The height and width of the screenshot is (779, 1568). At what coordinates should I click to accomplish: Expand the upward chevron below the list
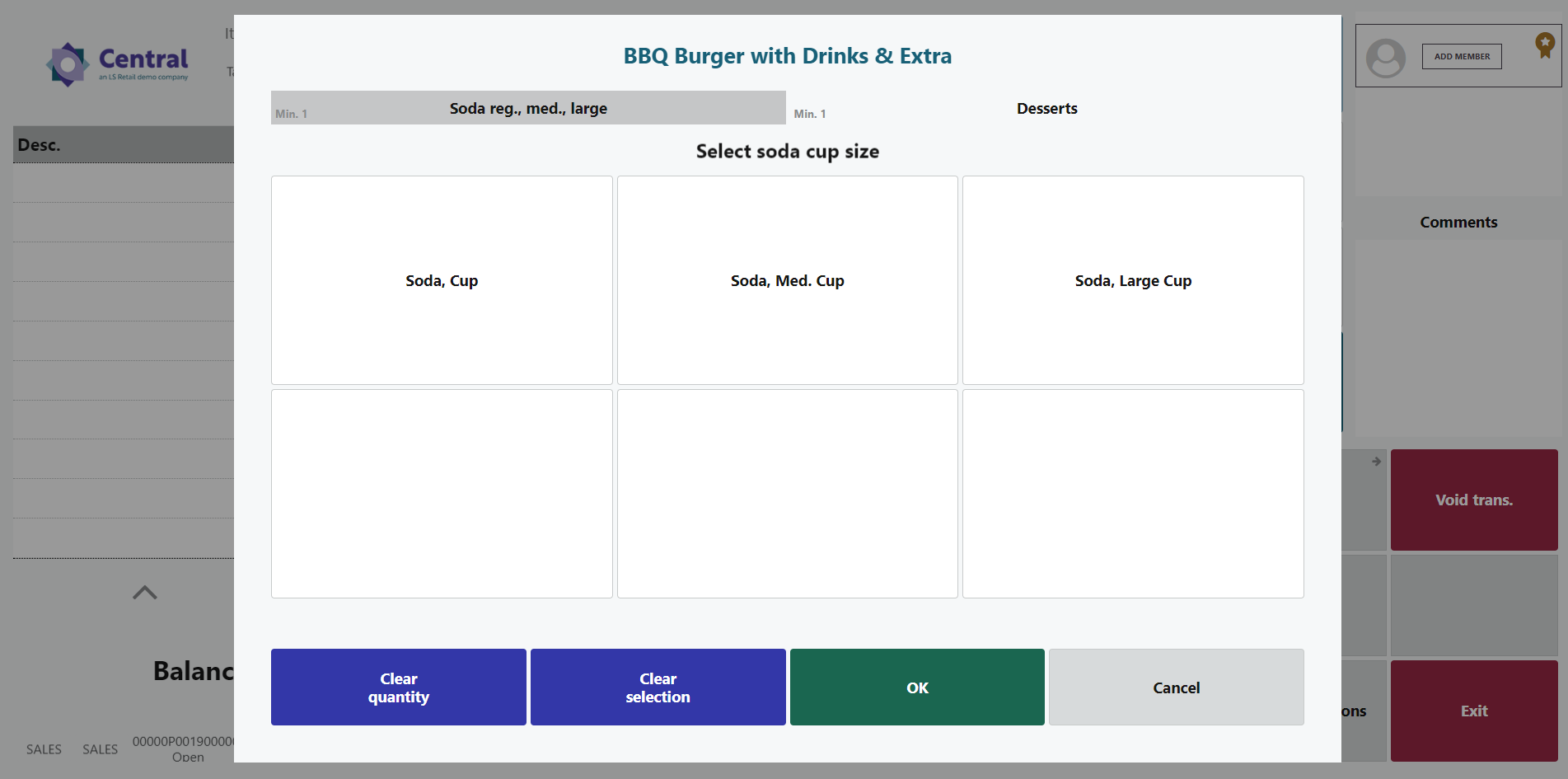coord(145,593)
